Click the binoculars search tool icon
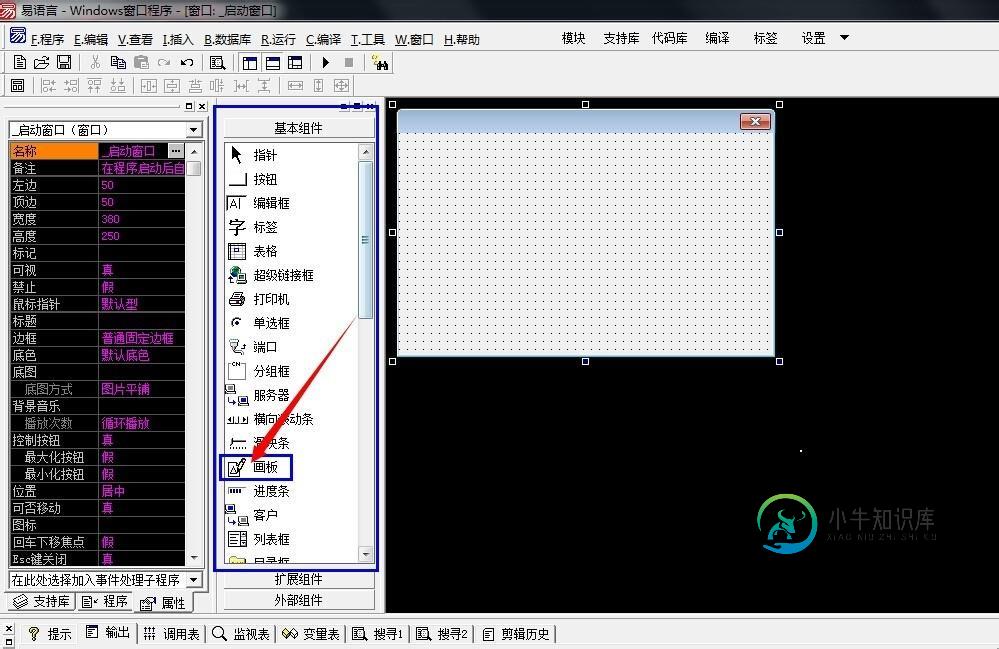999x649 pixels. click(x=380, y=62)
